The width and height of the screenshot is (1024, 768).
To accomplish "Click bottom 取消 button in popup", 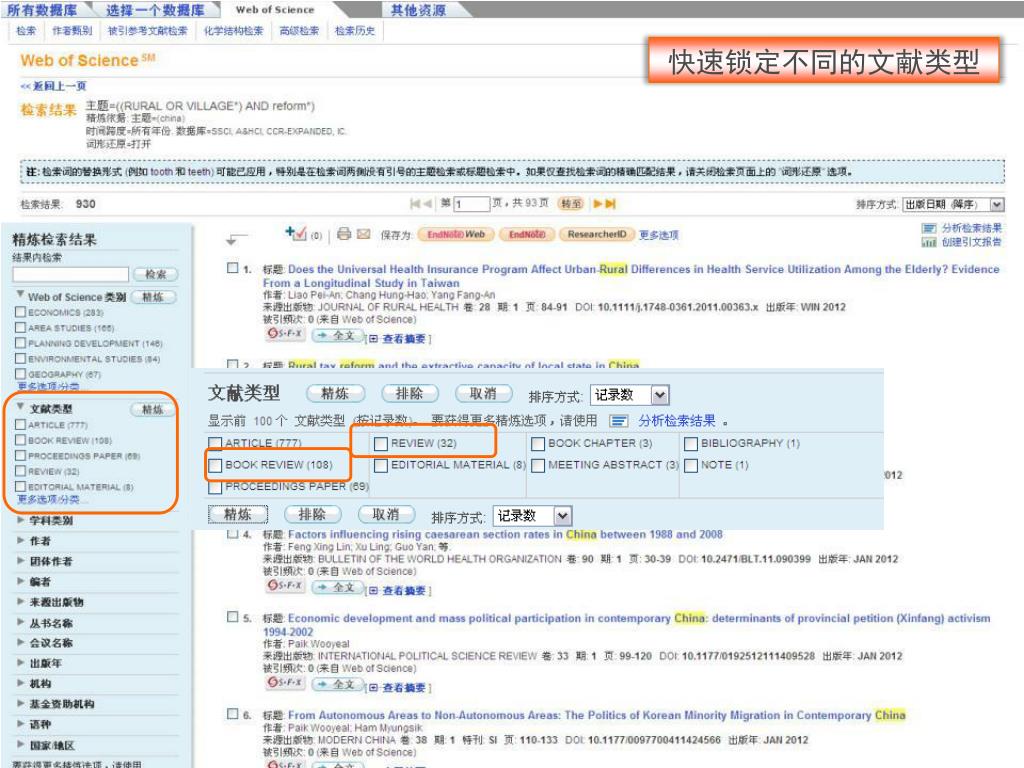I will coord(386,515).
